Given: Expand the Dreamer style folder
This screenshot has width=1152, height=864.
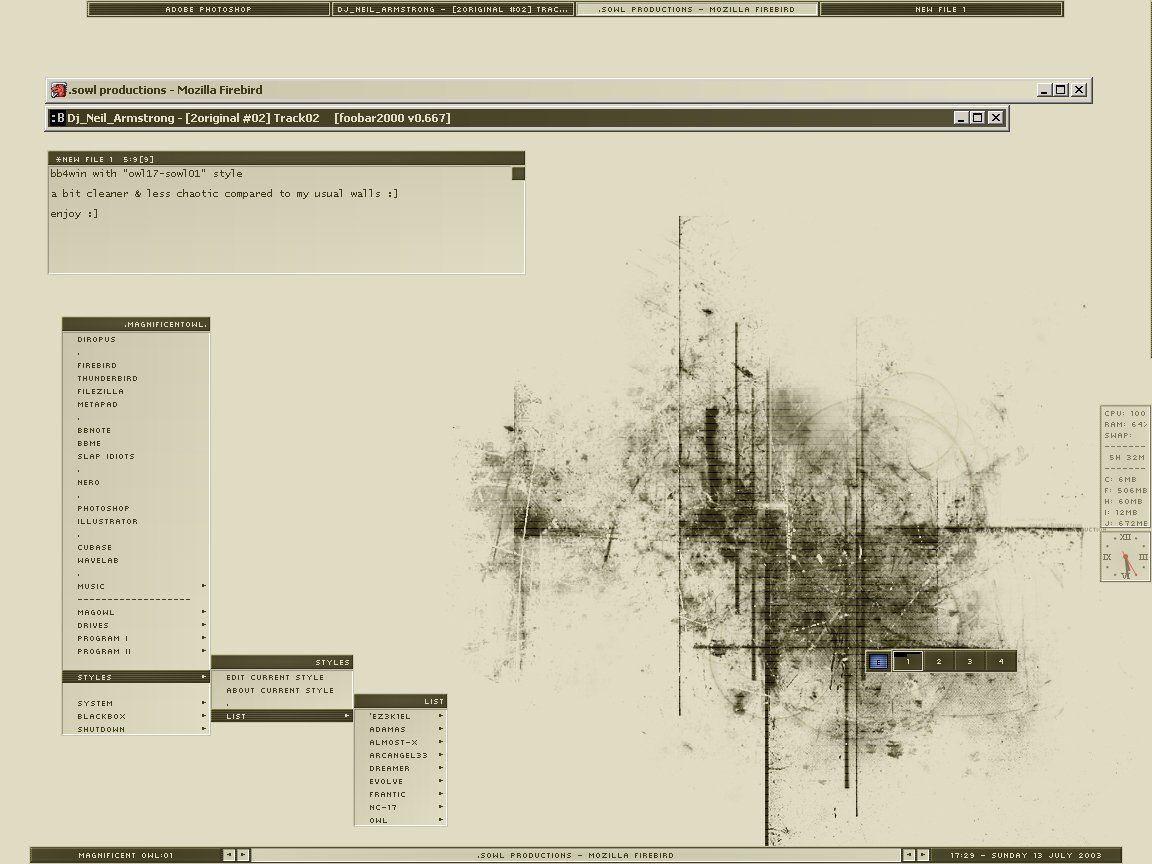Looking at the screenshot, I should (x=400, y=768).
